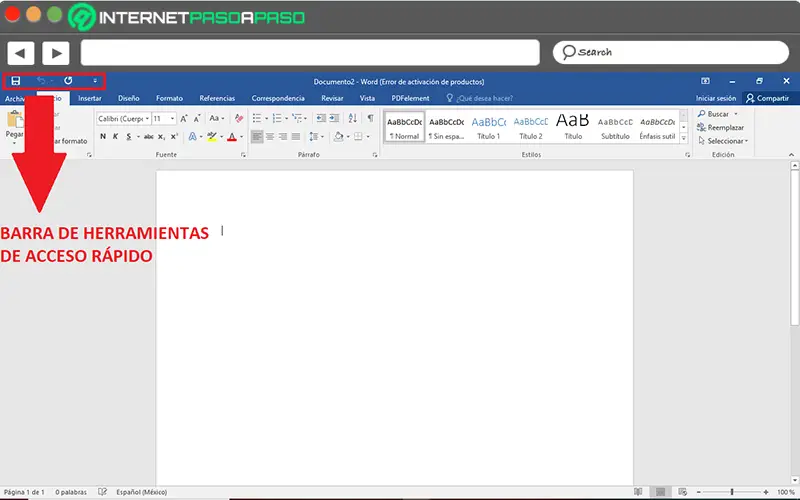
Task: Click the Bullets list icon
Action: 257,118
